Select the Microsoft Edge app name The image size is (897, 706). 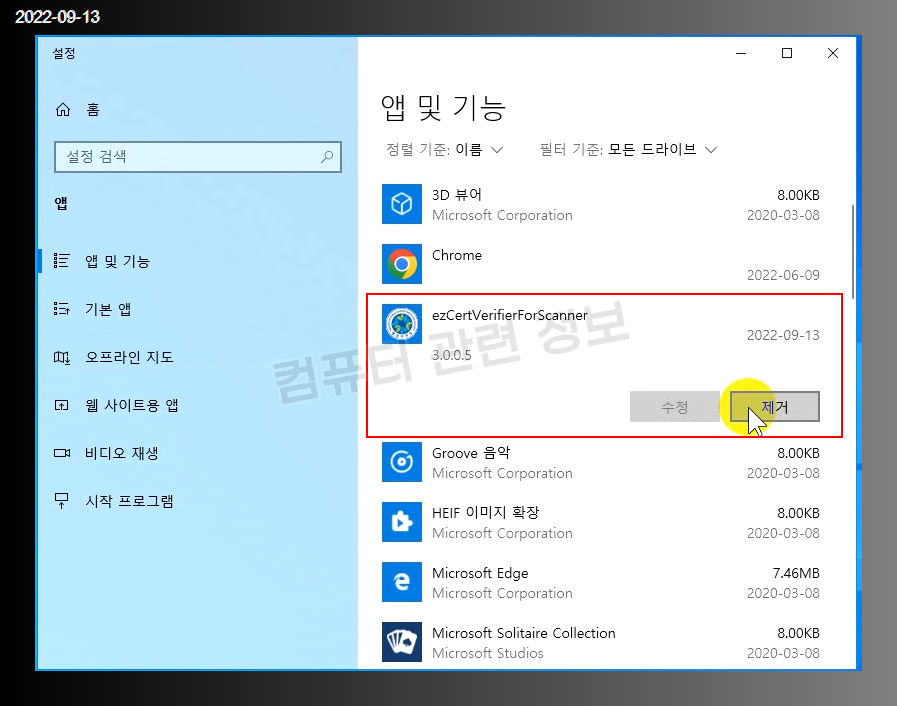point(480,573)
